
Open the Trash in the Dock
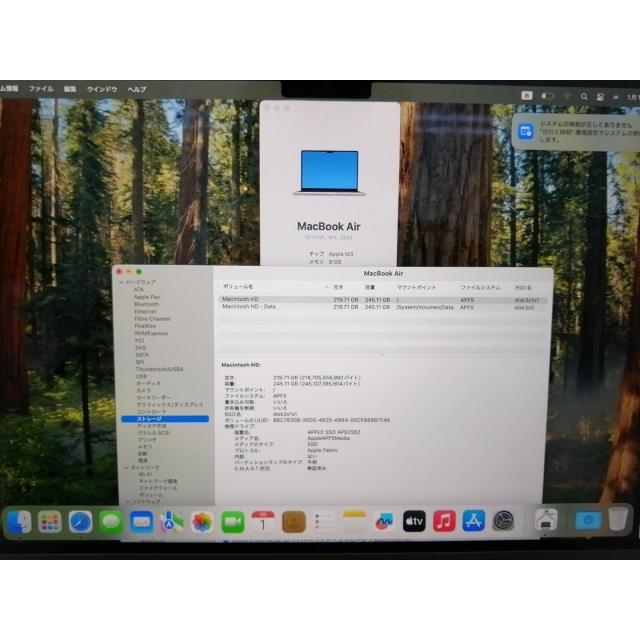coord(618,519)
